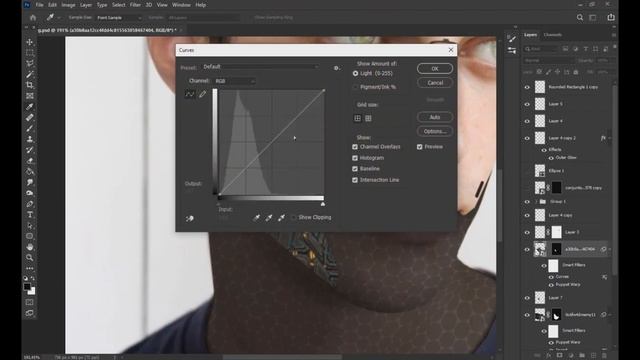Select the Pigment/Ink % radio button
The height and width of the screenshot is (360, 640).
click(x=355, y=87)
